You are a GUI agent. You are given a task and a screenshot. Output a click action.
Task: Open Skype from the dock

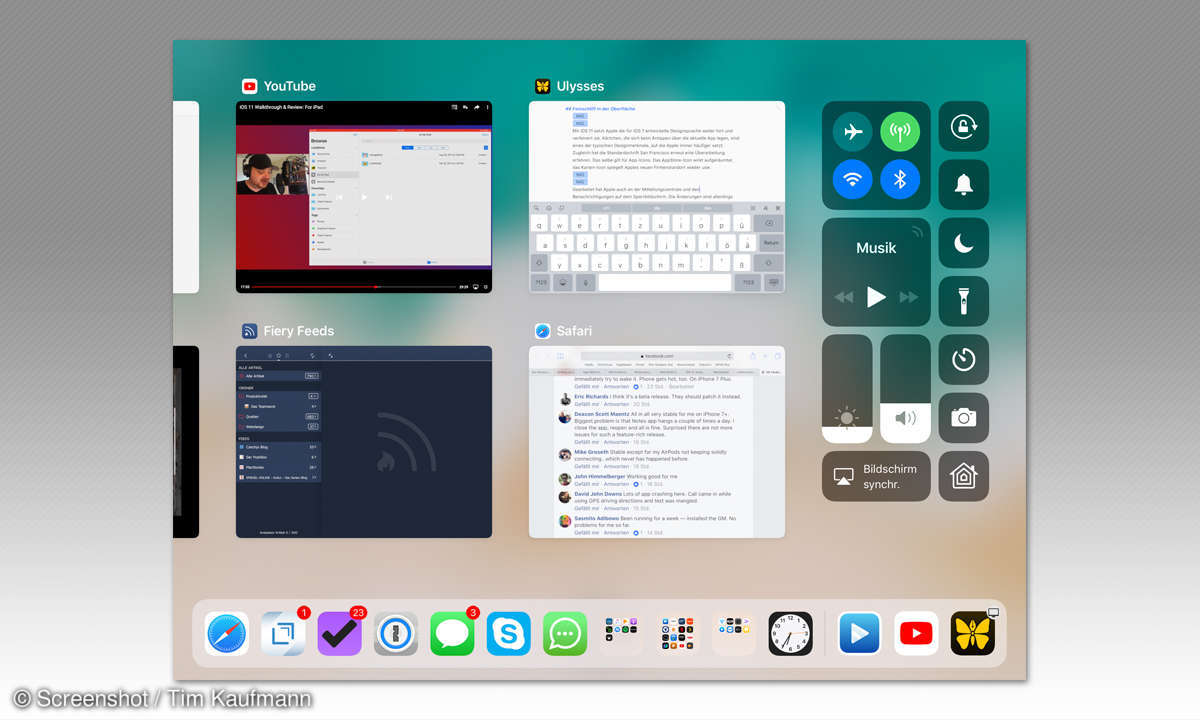509,634
